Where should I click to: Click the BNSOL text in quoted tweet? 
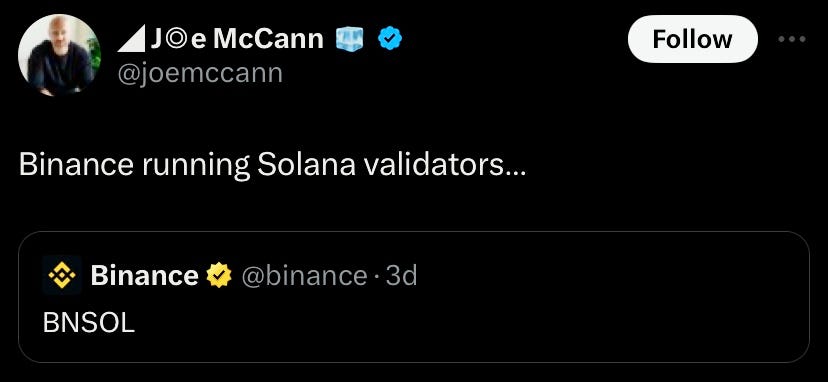pos(89,323)
